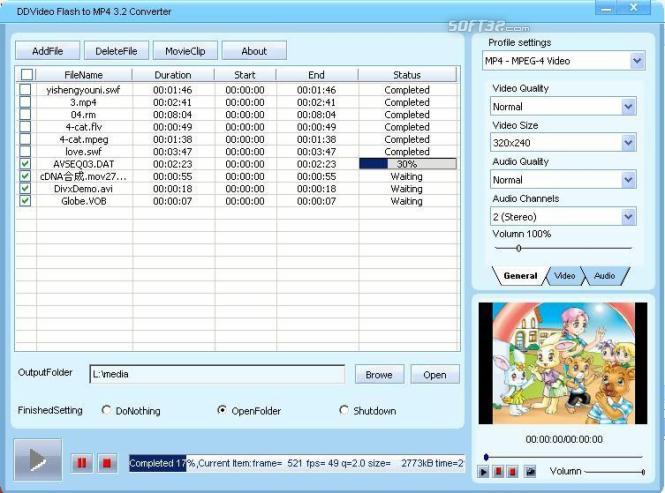Click the overall conversion status progress bar
Image resolution: width=665 pixels, height=493 pixels.
point(296,463)
